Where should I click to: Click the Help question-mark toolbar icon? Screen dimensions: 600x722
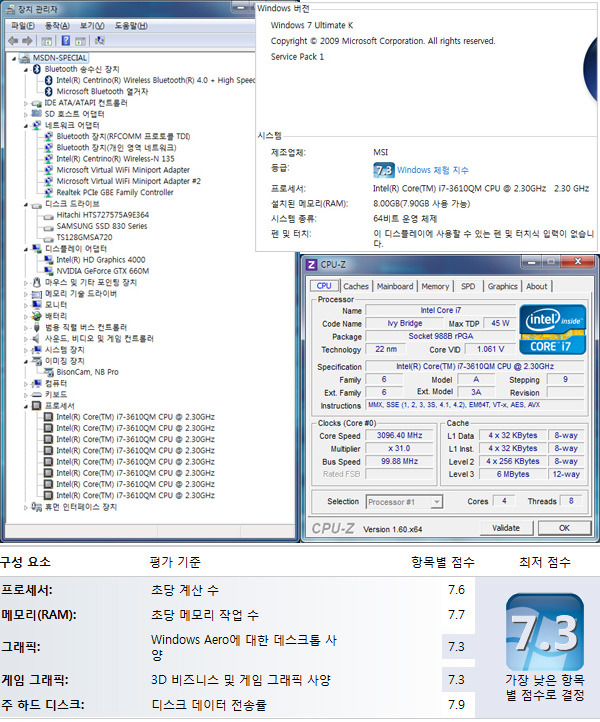66,41
